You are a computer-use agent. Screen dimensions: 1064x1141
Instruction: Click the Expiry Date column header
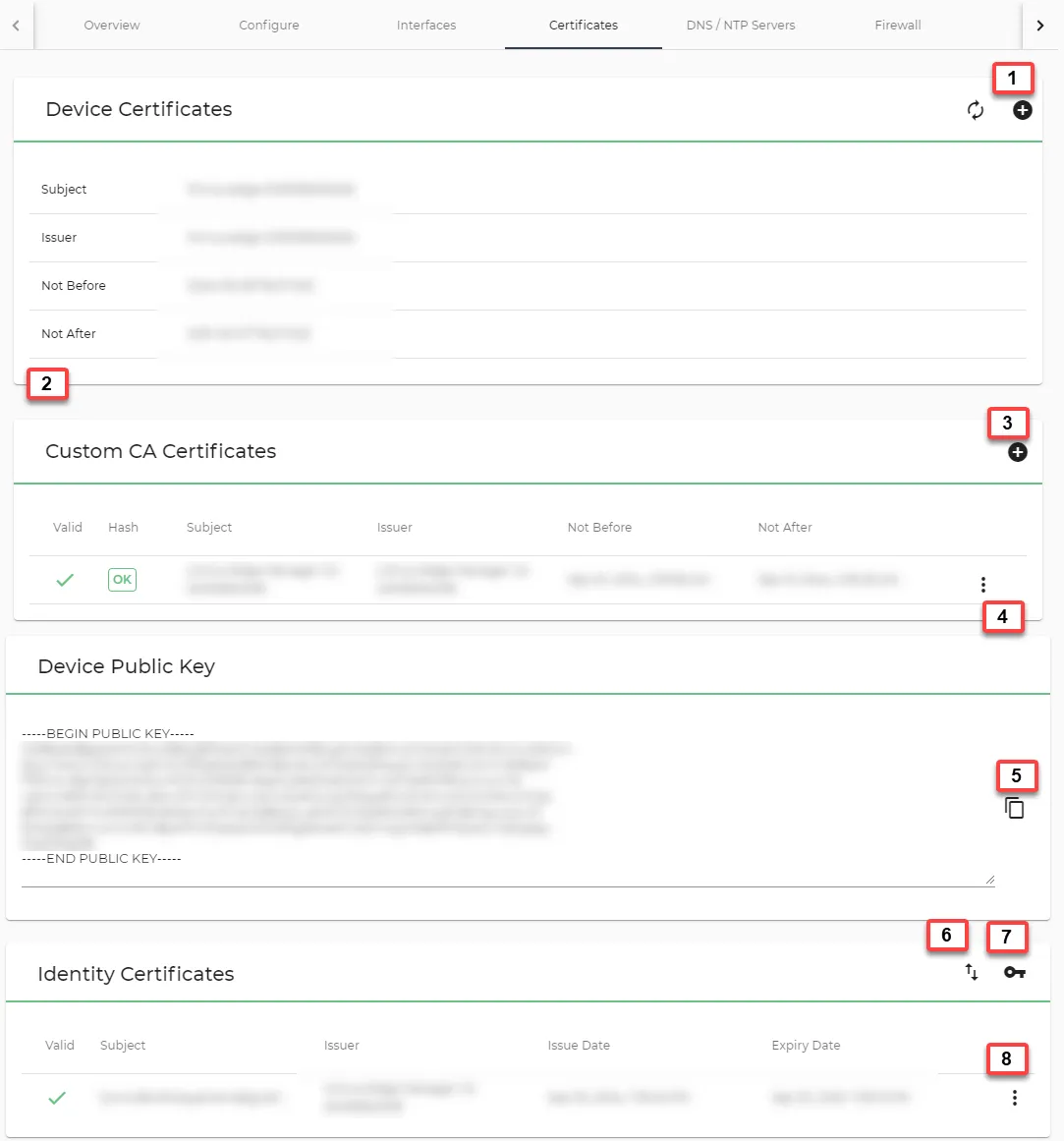click(806, 1045)
